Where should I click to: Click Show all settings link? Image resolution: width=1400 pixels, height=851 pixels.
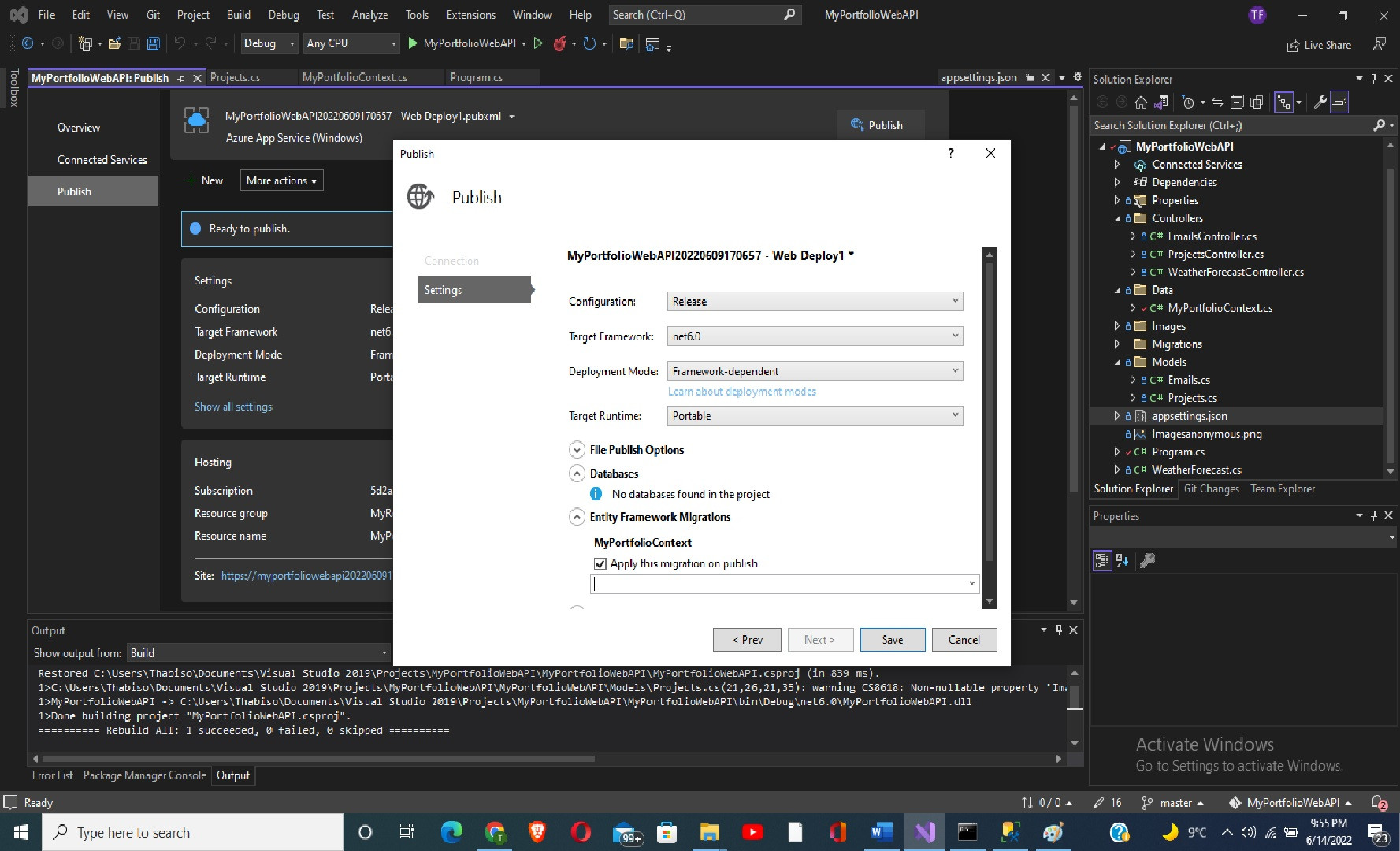233,407
